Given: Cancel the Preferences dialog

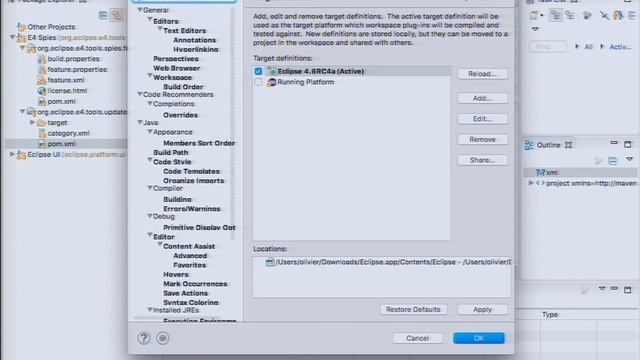Looking at the screenshot, I should tap(417, 338).
